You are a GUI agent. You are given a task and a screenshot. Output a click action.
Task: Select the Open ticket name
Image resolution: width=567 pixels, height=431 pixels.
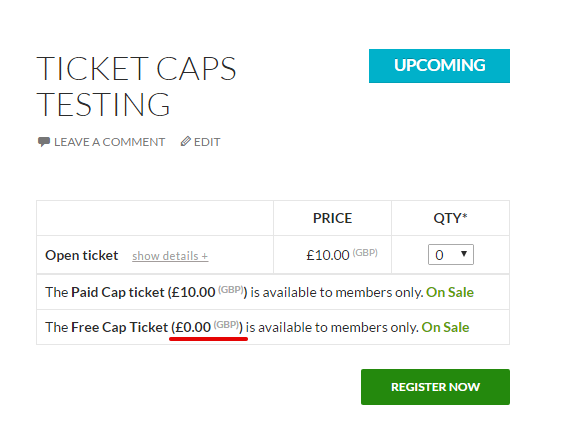(x=82, y=255)
